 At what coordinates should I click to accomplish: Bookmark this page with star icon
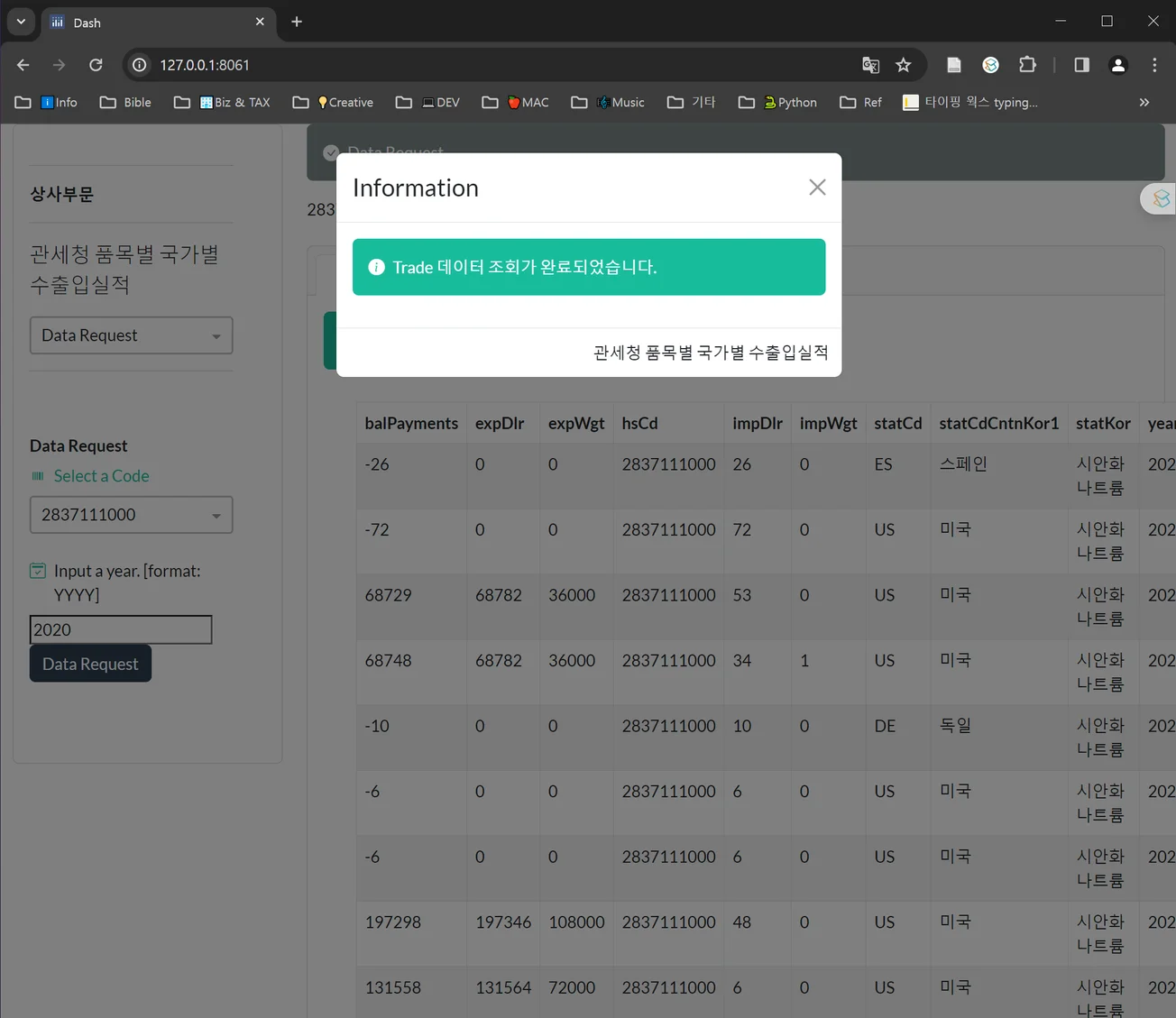pyautogui.click(x=904, y=65)
